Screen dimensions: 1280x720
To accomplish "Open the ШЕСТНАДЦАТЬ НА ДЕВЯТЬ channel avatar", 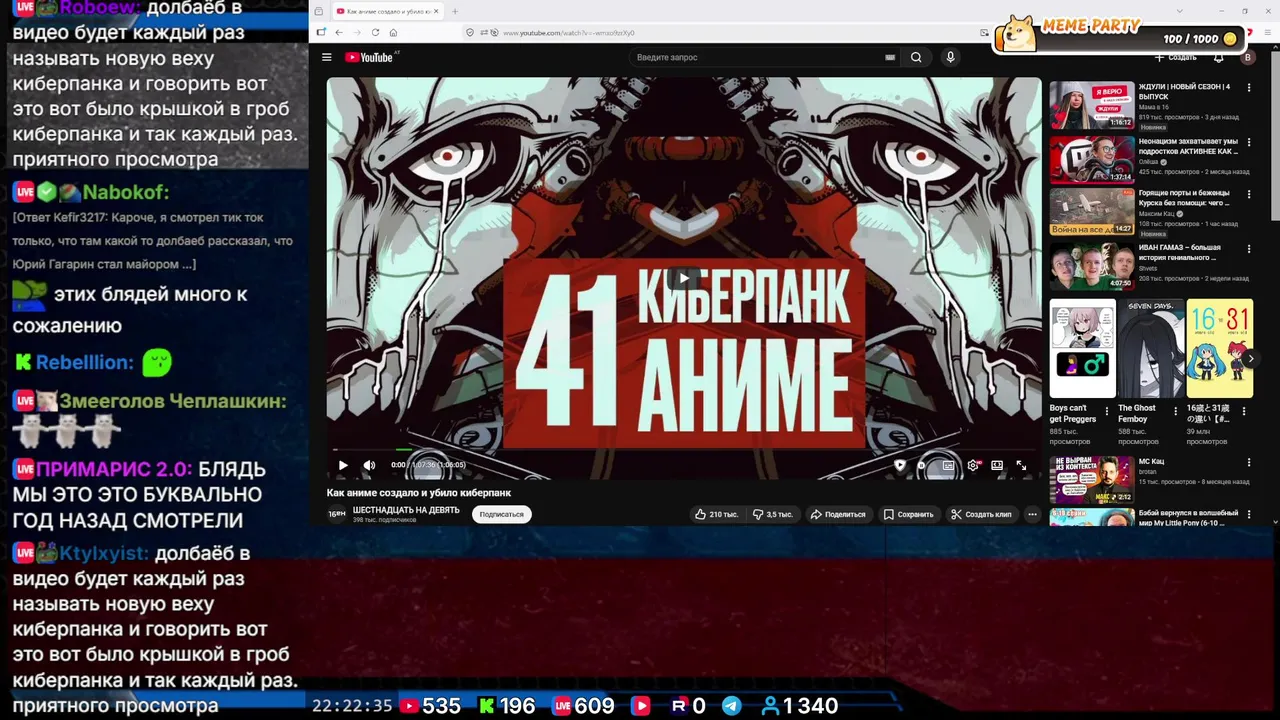I will click(337, 514).
